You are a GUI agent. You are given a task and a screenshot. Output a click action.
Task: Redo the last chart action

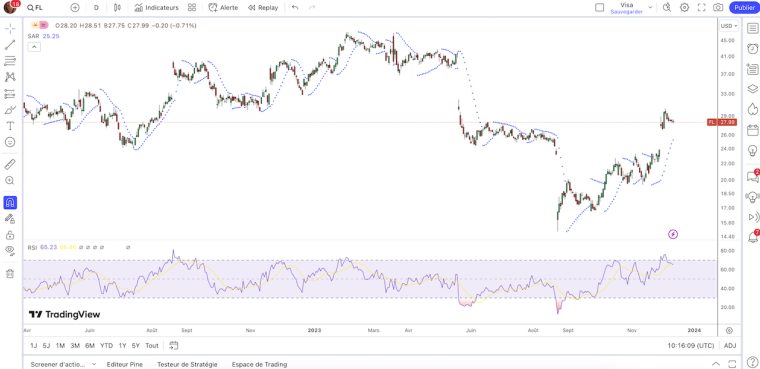pyautogui.click(x=312, y=8)
